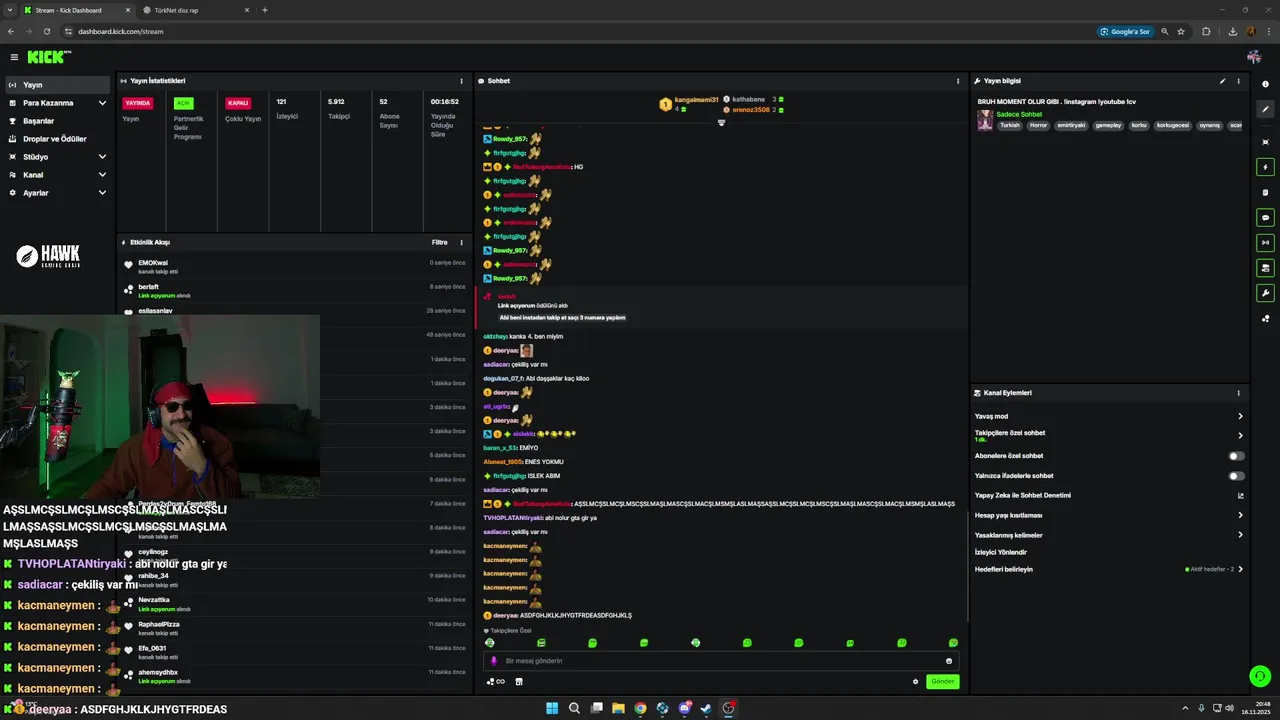Click Google'a Sor button in address bar
Viewport: 1280px width, 720px height.
(x=1125, y=31)
